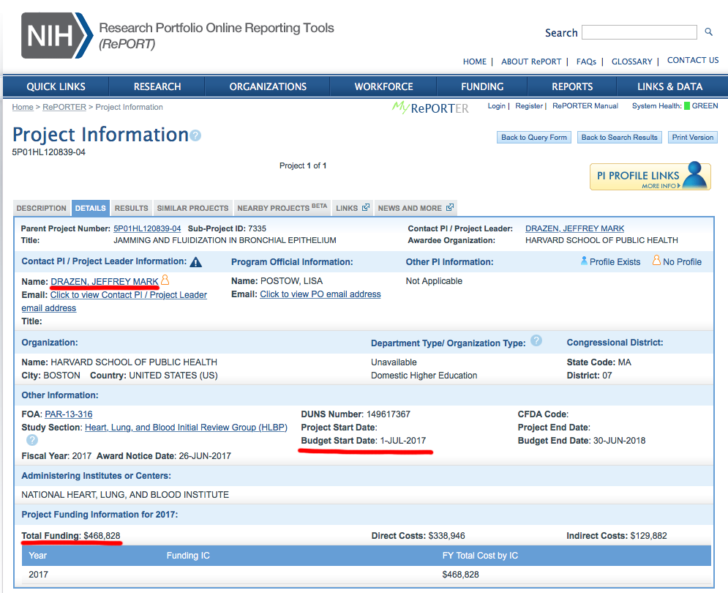Open parent project number 5P01HL120839-04 link
728x593 pixels.
click(147, 228)
